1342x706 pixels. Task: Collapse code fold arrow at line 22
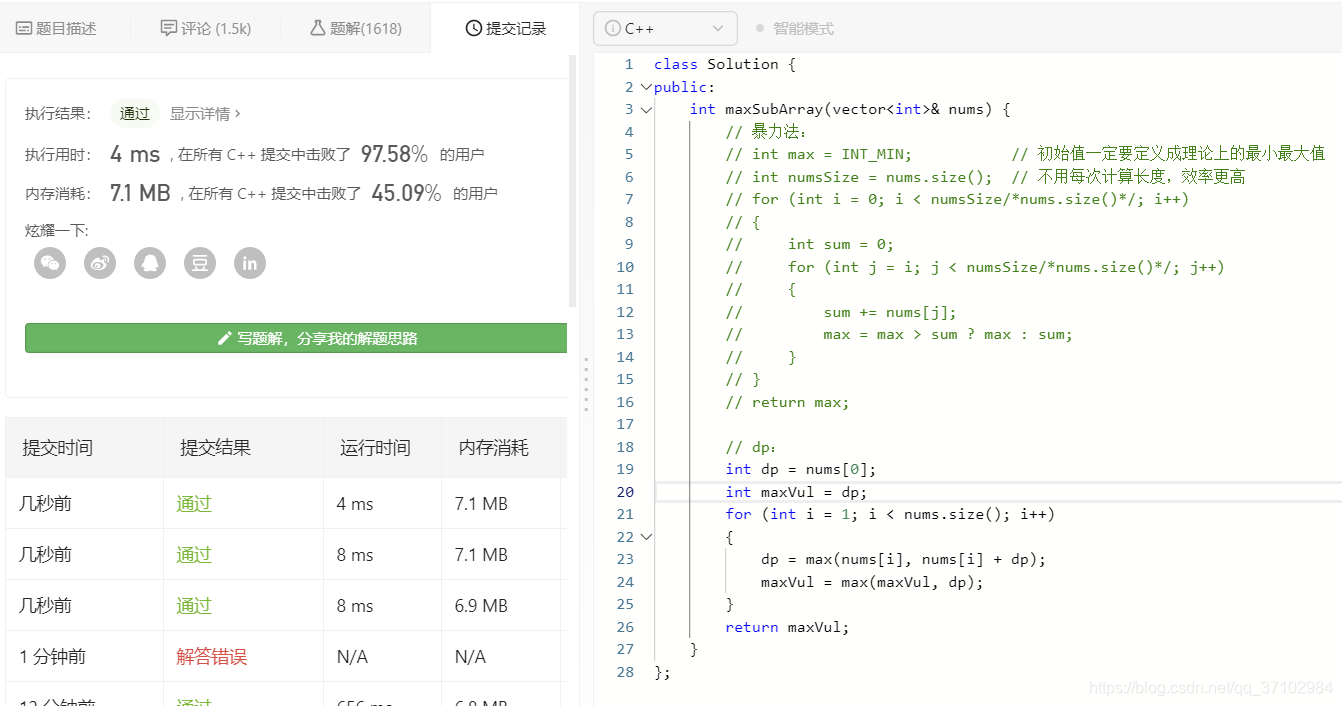644,536
